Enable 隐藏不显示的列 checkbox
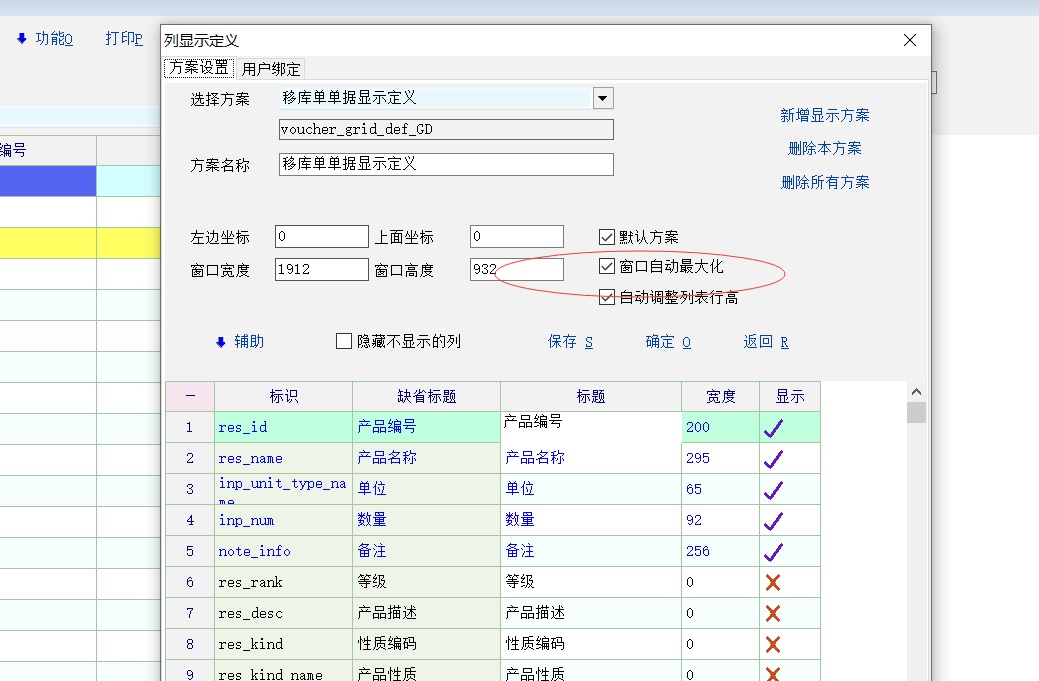Screen dimensions: 1039x681 click(x=345, y=341)
